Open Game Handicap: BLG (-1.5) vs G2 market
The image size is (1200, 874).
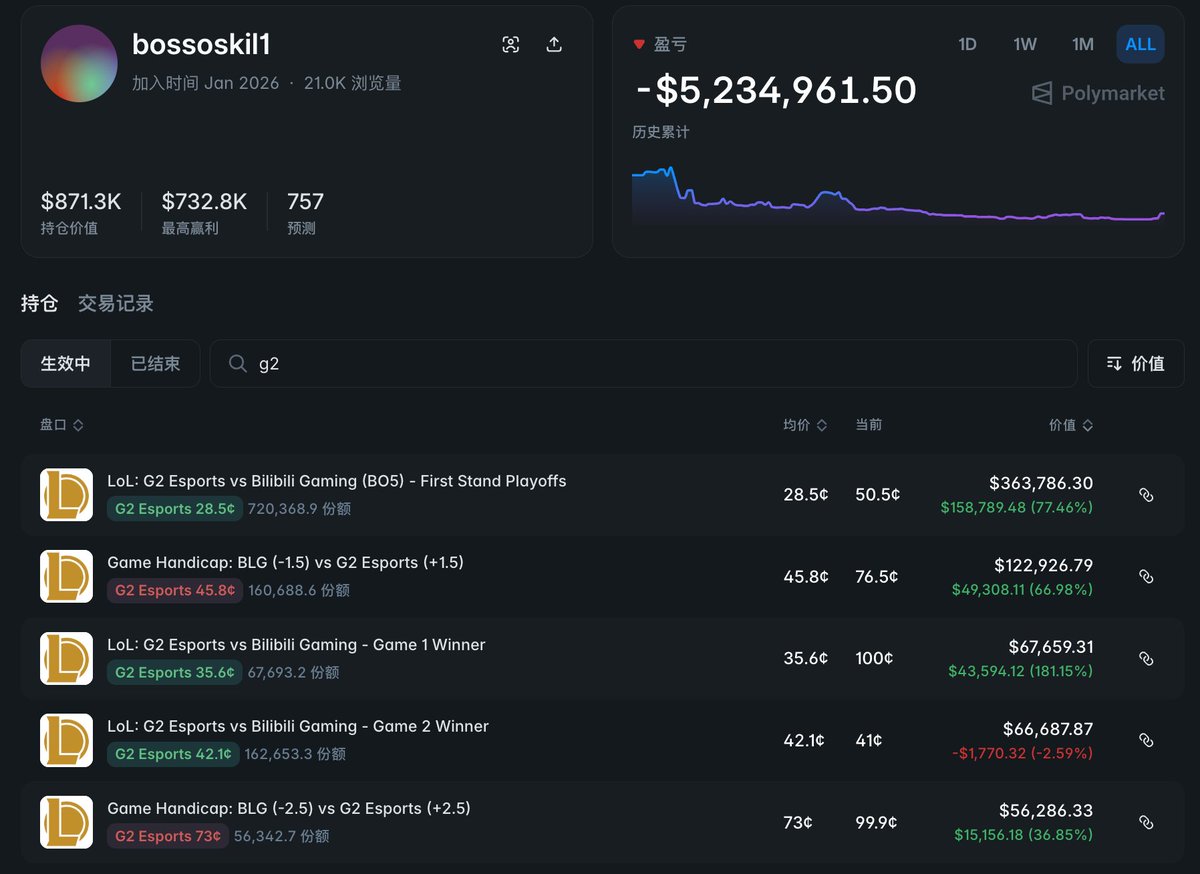tap(286, 563)
